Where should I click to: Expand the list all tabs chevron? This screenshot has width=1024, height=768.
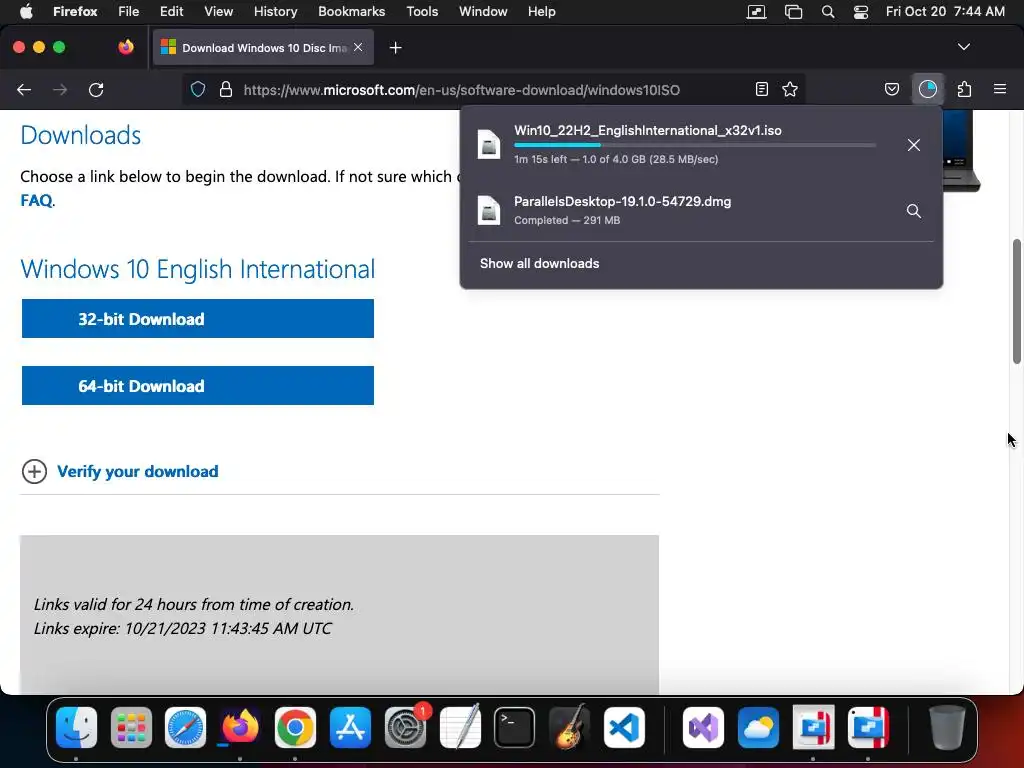tap(963, 47)
